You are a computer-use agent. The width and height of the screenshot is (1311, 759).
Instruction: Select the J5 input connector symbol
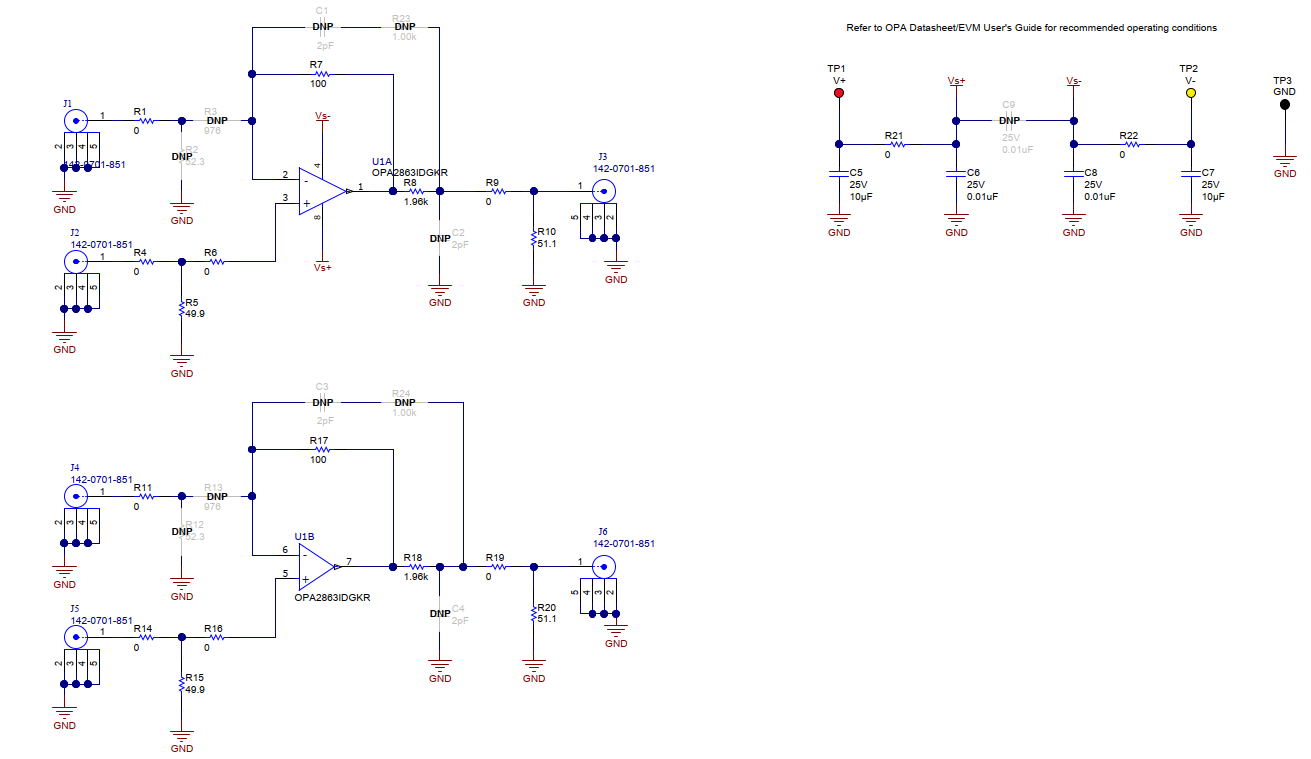coord(75,637)
